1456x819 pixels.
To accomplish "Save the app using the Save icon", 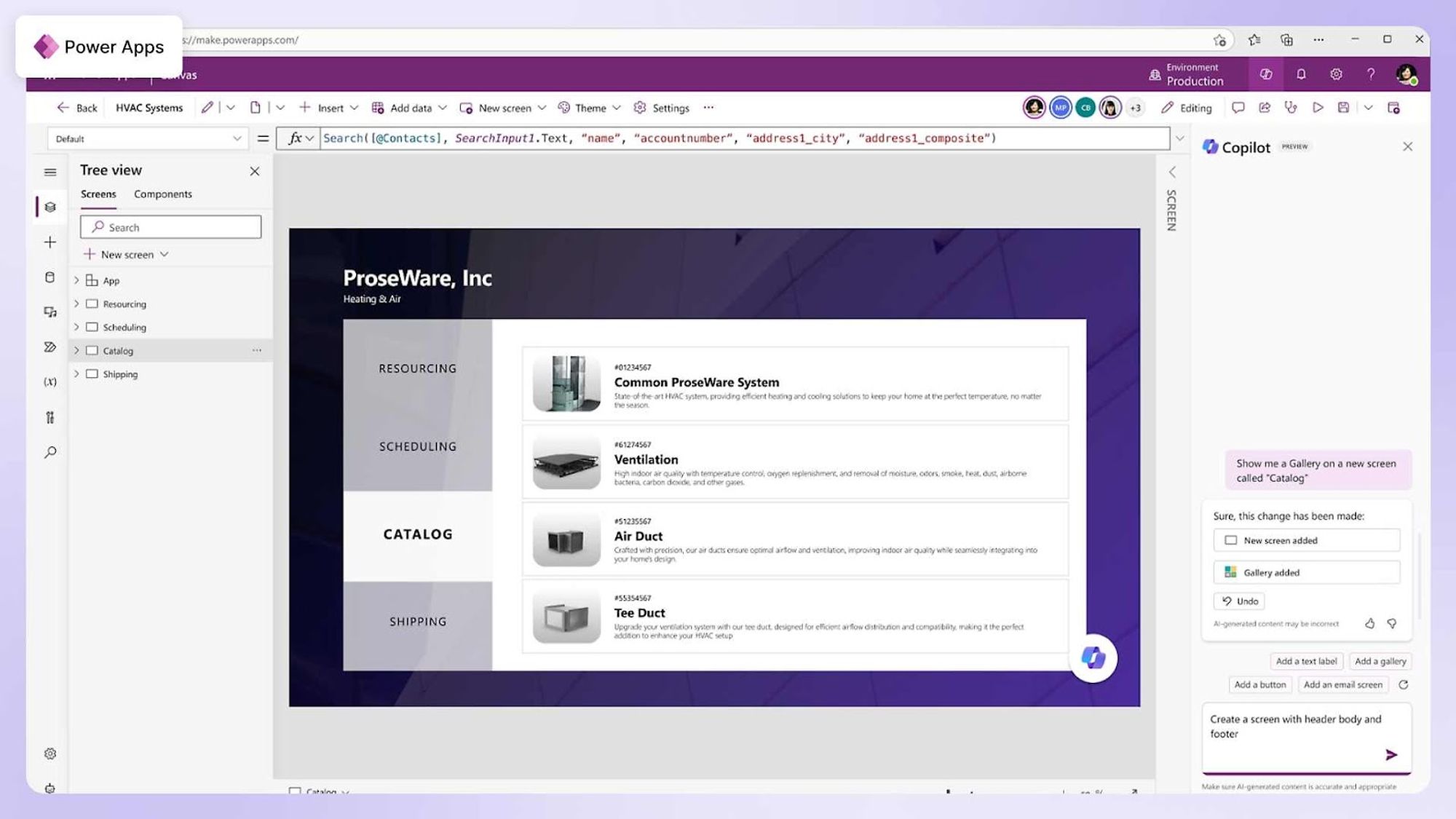I will point(1343,107).
